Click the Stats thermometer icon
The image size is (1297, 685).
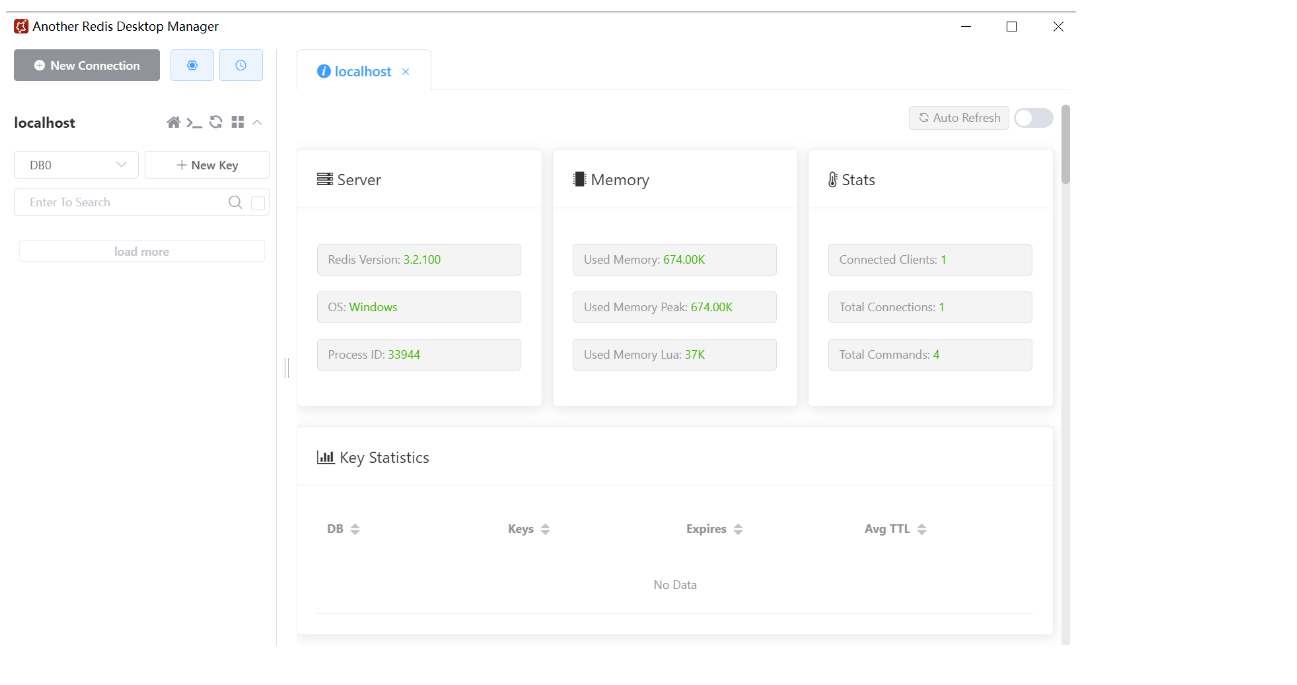(833, 180)
